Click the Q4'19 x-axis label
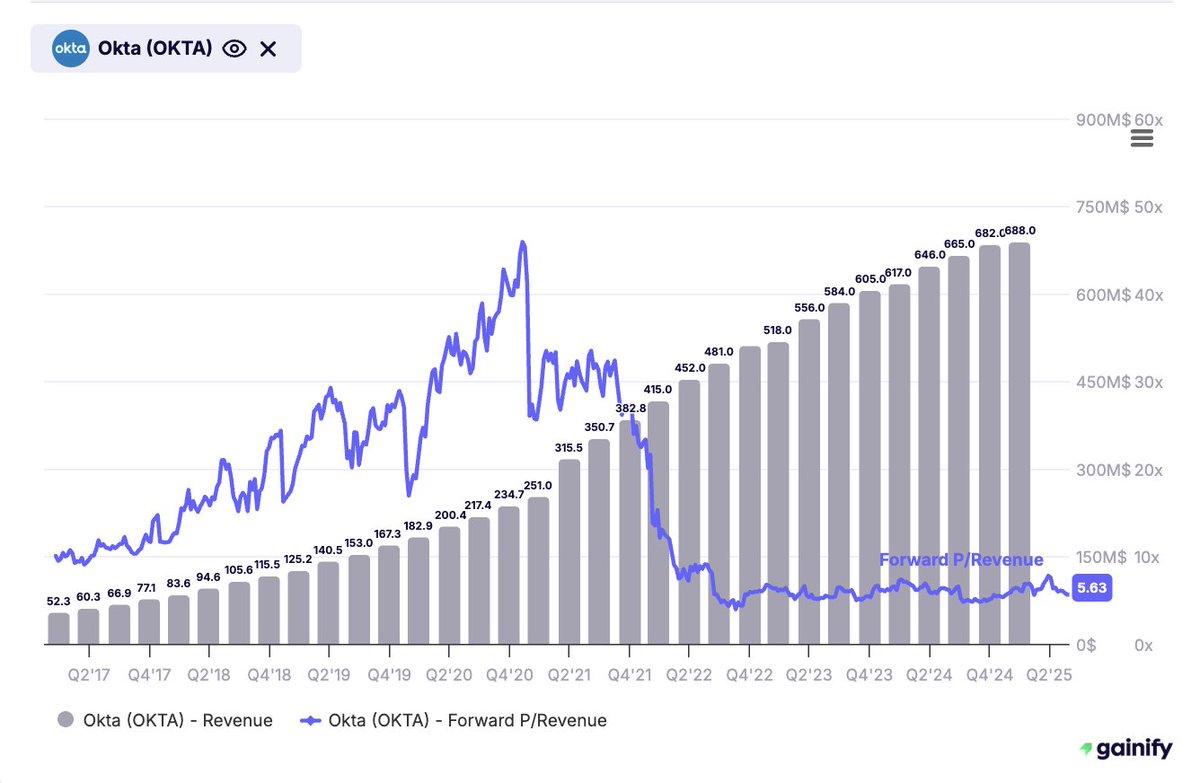 (389, 676)
